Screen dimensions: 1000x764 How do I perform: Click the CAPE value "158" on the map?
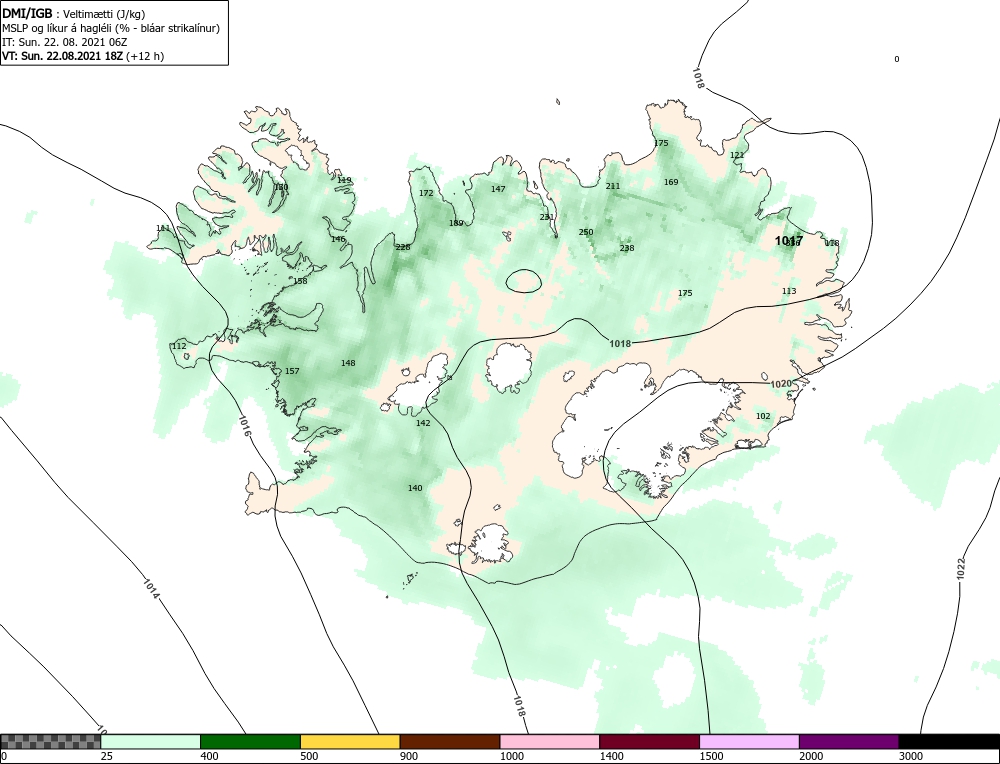(x=300, y=281)
